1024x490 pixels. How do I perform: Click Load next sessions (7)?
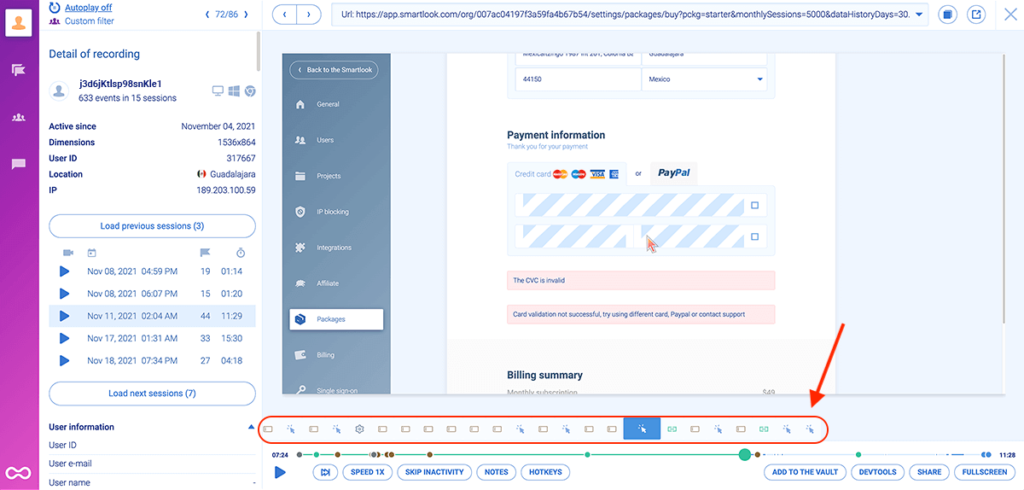point(152,393)
